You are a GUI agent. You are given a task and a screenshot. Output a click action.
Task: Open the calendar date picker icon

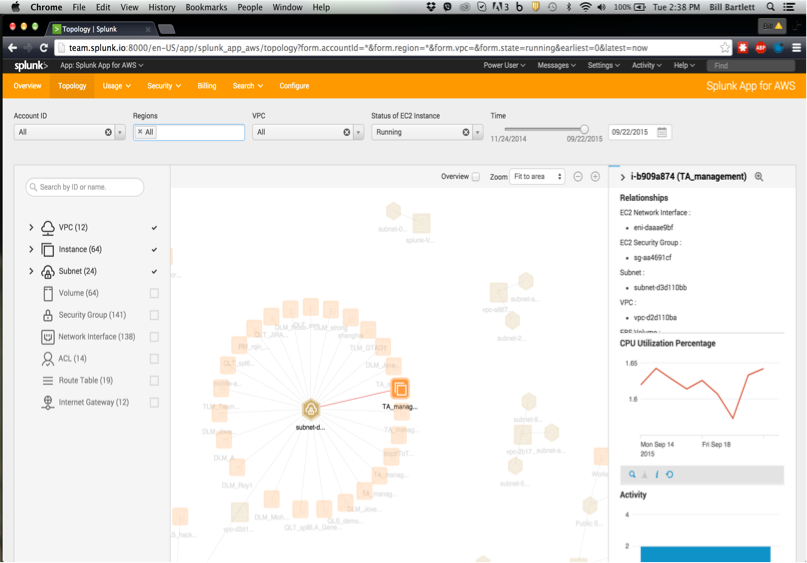point(662,132)
